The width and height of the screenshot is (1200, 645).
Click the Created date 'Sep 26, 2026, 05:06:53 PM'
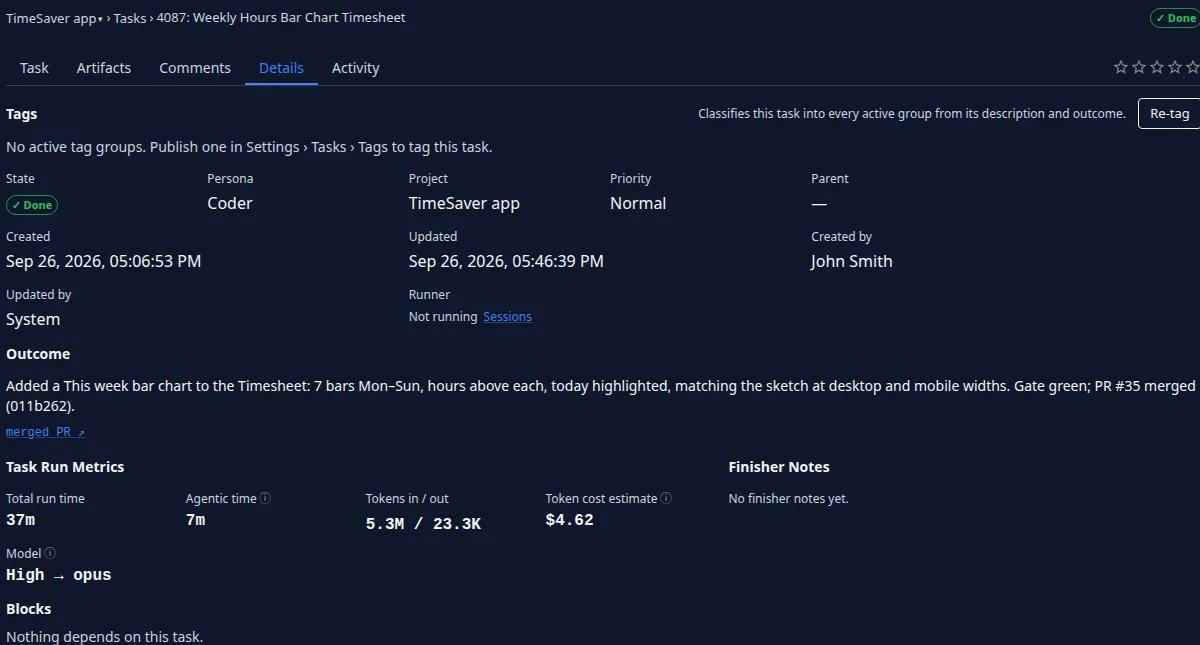pos(104,261)
